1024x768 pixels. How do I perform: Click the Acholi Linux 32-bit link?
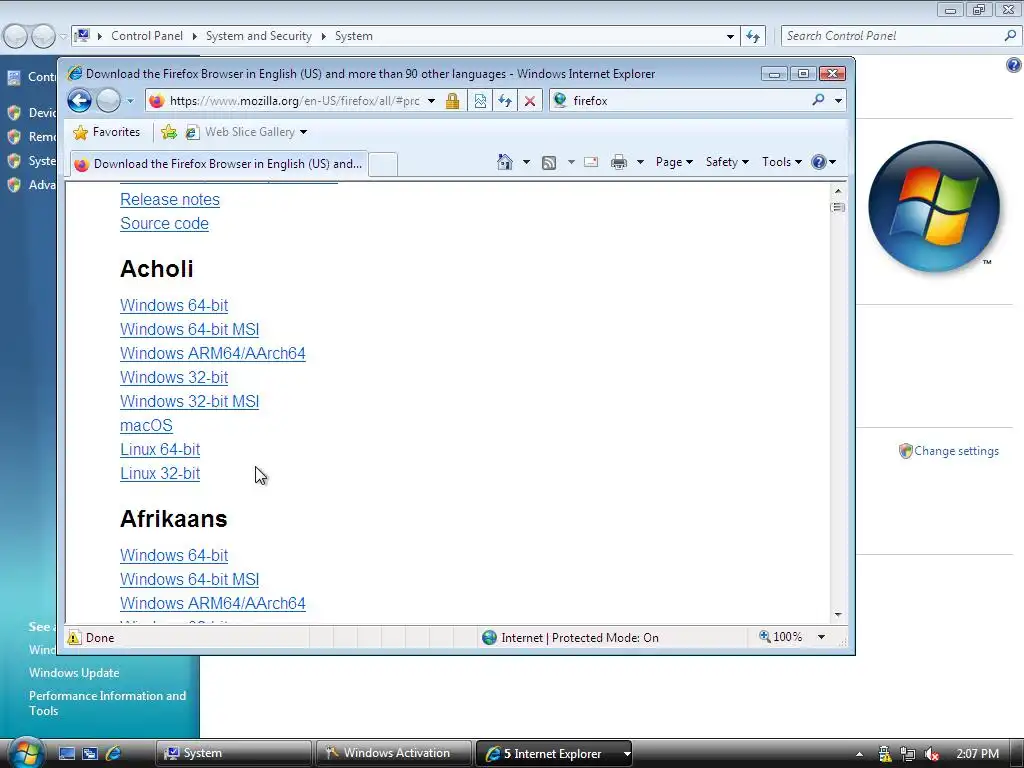160,473
